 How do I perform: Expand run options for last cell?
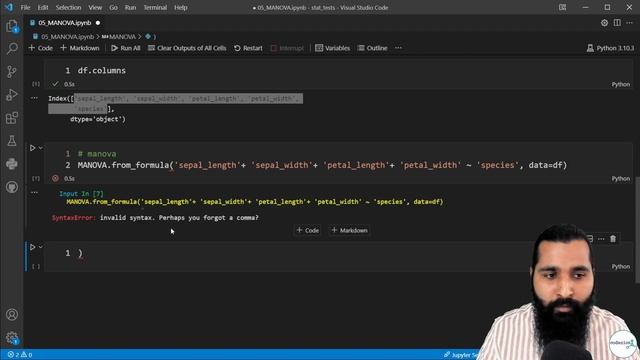tap(41, 247)
